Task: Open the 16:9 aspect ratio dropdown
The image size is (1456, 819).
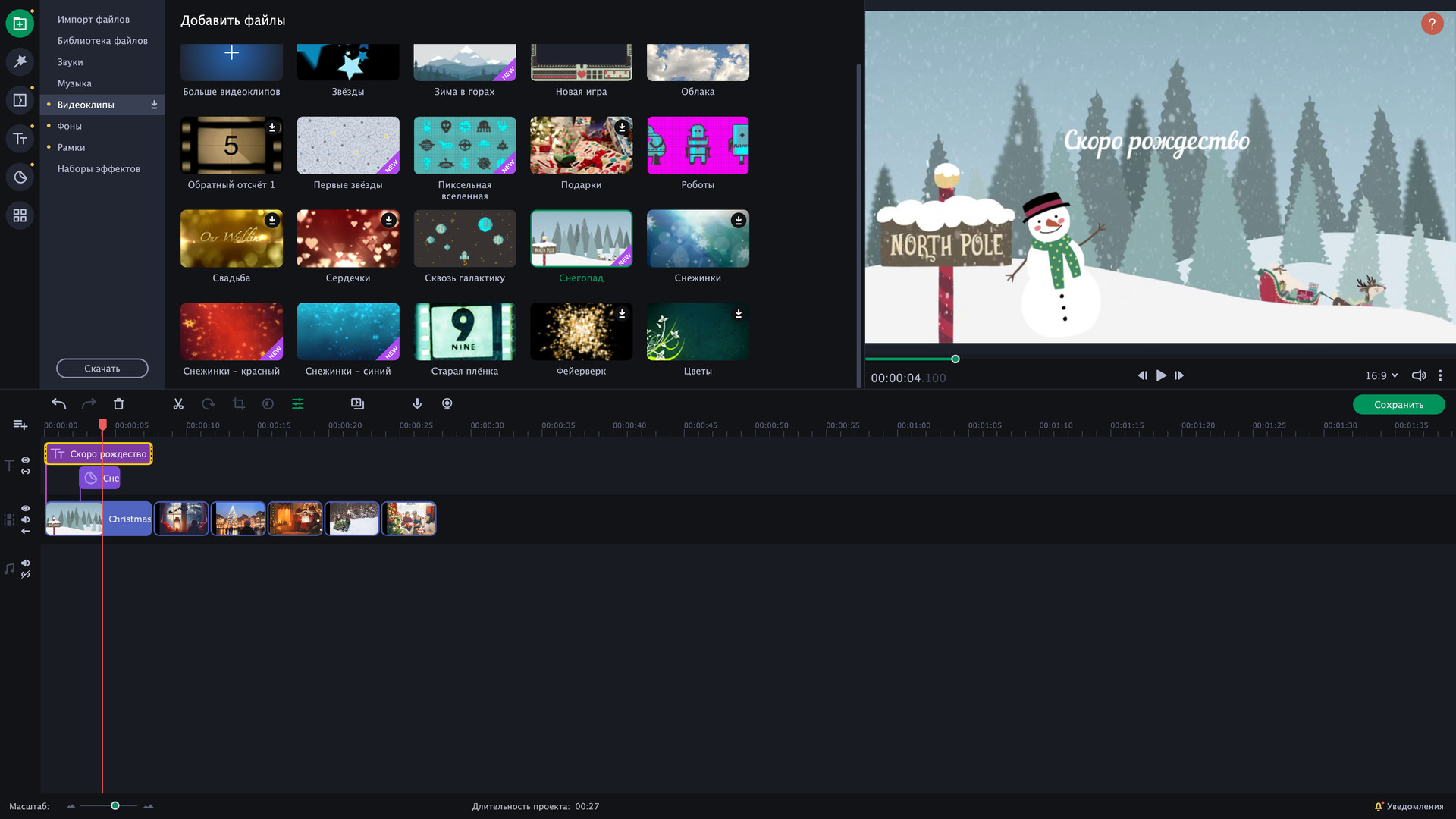Action: point(1380,375)
